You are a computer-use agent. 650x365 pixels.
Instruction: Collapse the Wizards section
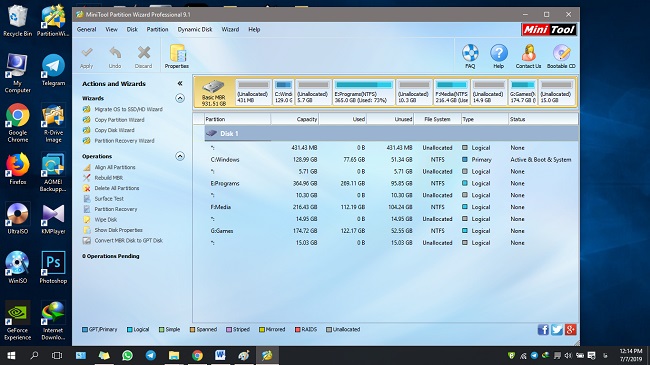tap(180, 98)
